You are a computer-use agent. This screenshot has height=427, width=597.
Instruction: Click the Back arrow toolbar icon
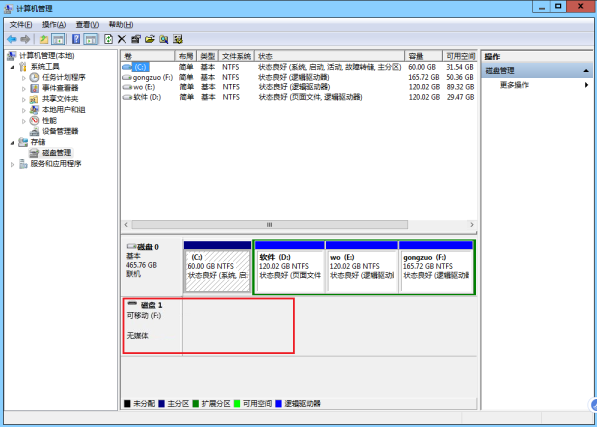(12, 39)
